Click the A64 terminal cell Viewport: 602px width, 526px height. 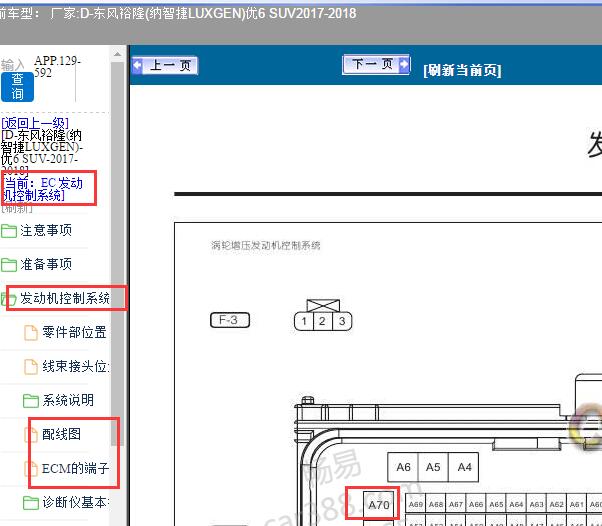[x=516, y=504]
